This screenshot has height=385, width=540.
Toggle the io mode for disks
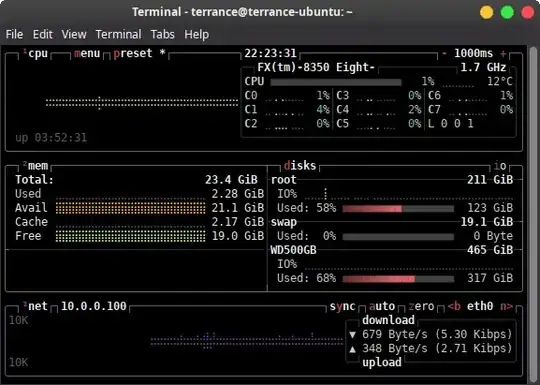500,166
